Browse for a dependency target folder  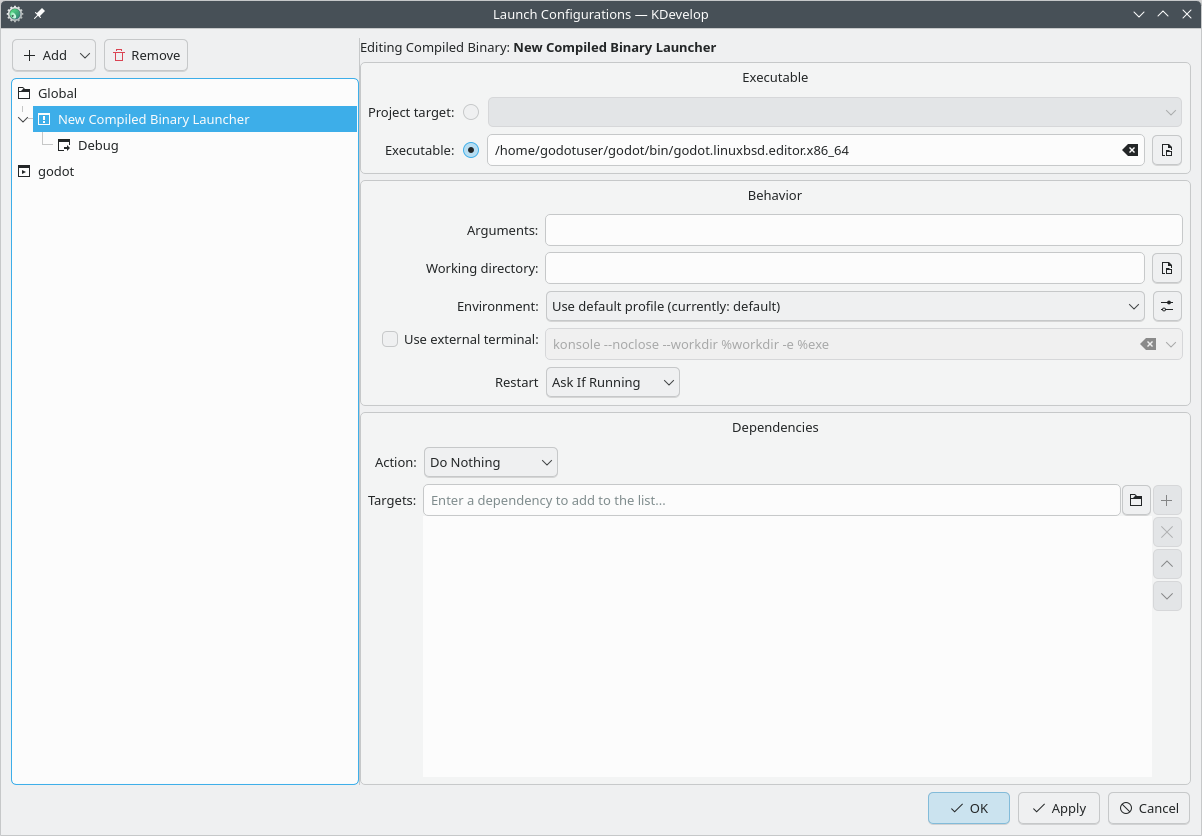1136,500
